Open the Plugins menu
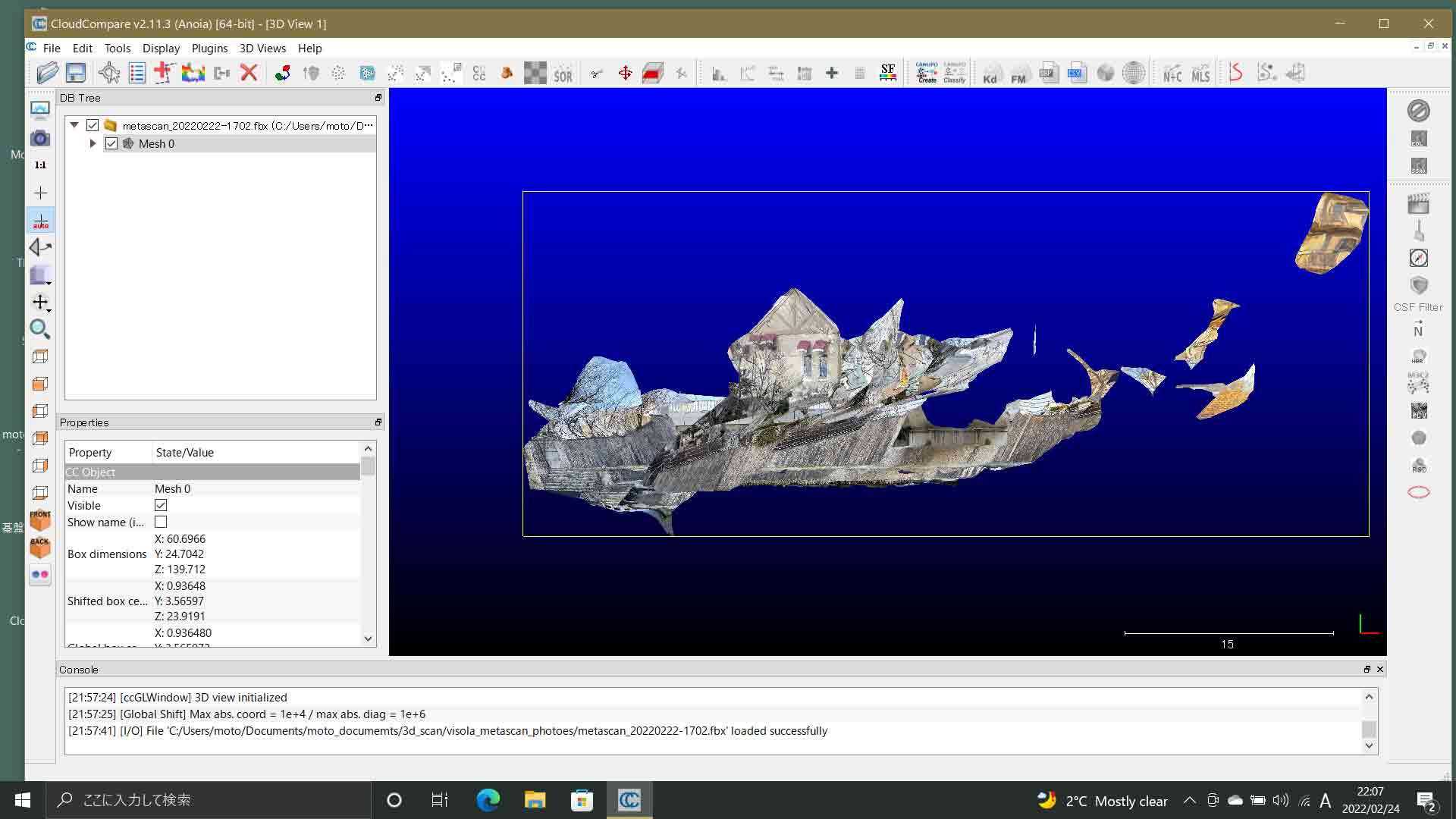This screenshot has height=819, width=1456. [x=209, y=48]
